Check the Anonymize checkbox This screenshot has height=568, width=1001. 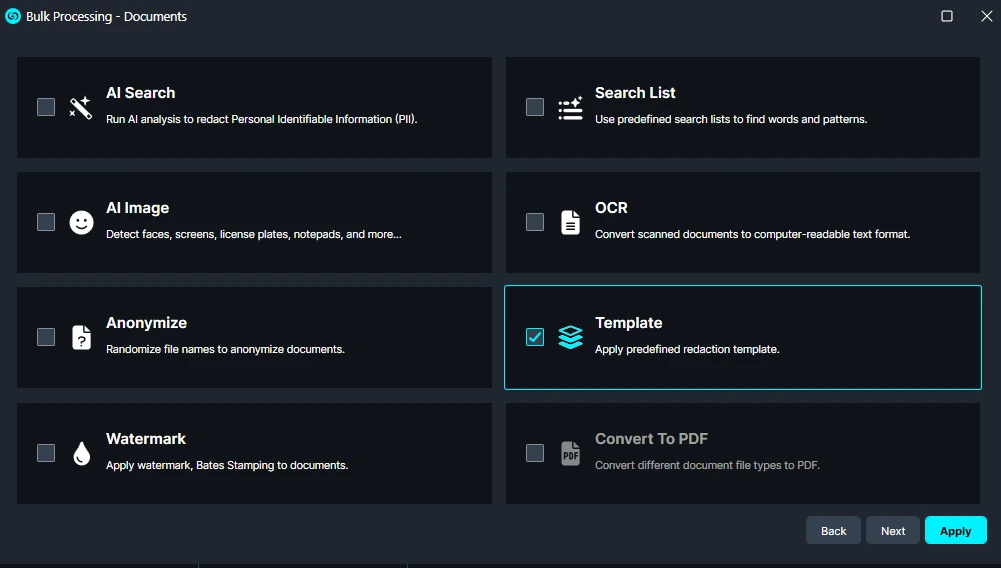pyautogui.click(x=46, y=337)
